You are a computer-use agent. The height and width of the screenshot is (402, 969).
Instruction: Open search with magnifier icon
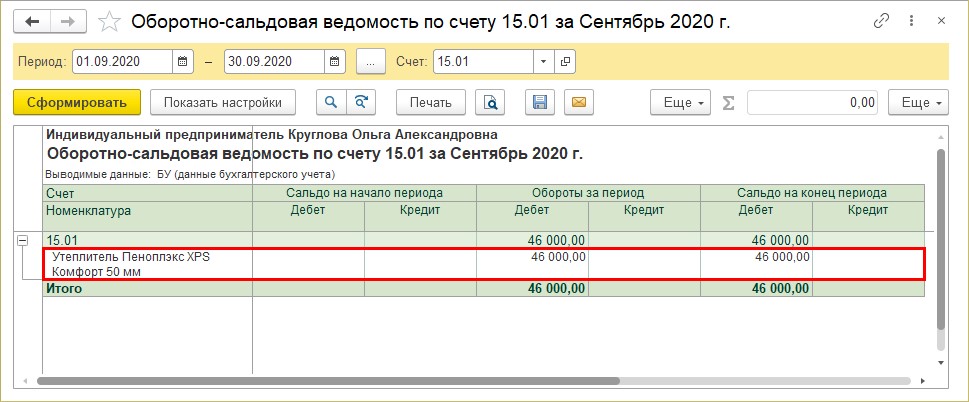331,103
